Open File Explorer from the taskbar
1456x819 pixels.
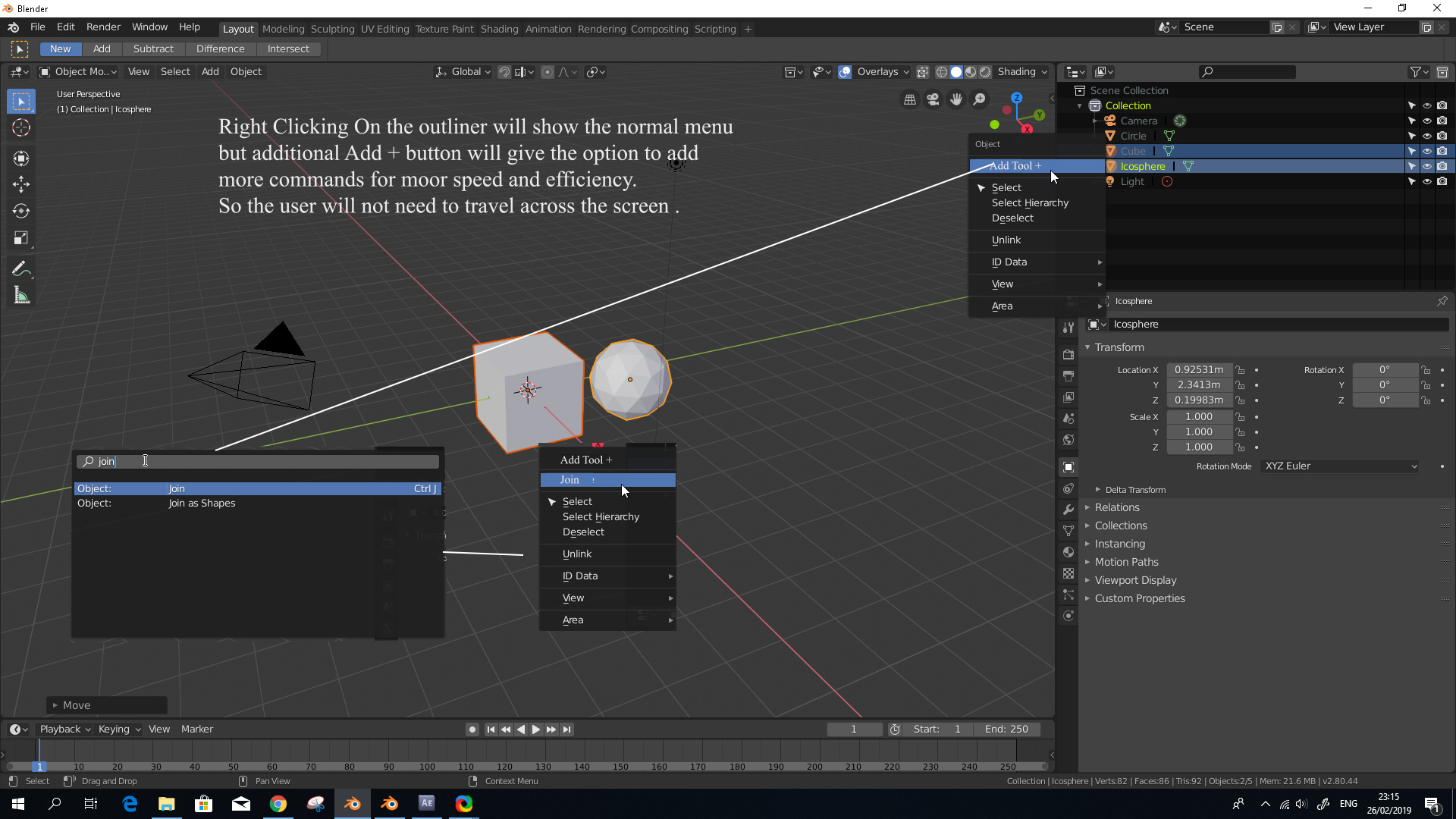tap(167, 804)
